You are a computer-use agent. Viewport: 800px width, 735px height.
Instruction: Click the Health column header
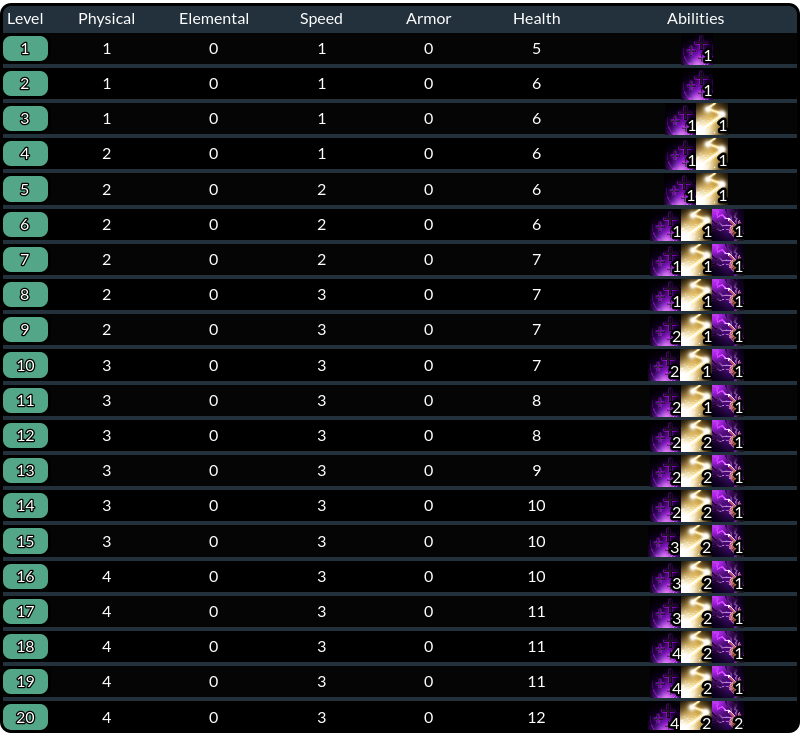click(537, 19)
